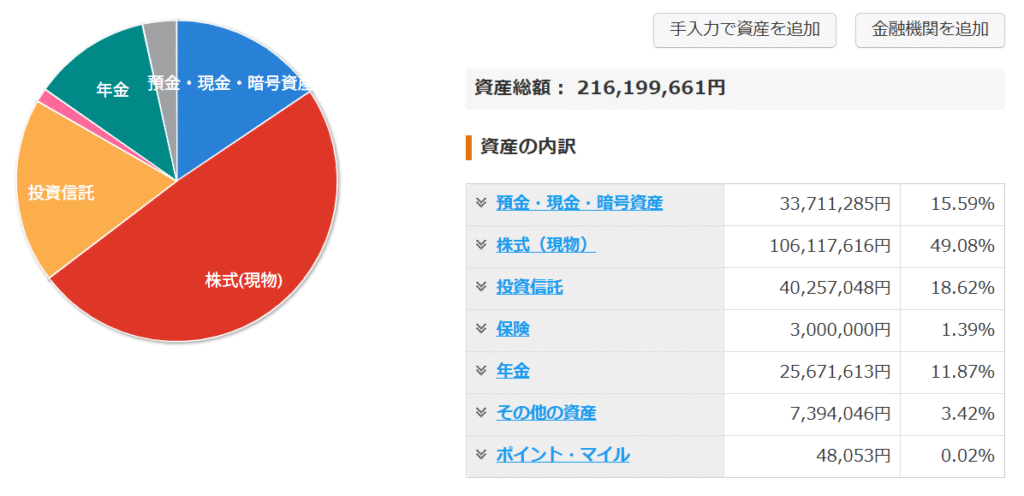Screen dimensions: 1024x496
Task: Click the 金融機関を追加 button
Action: pyautogui.click(x=930, y=30)
